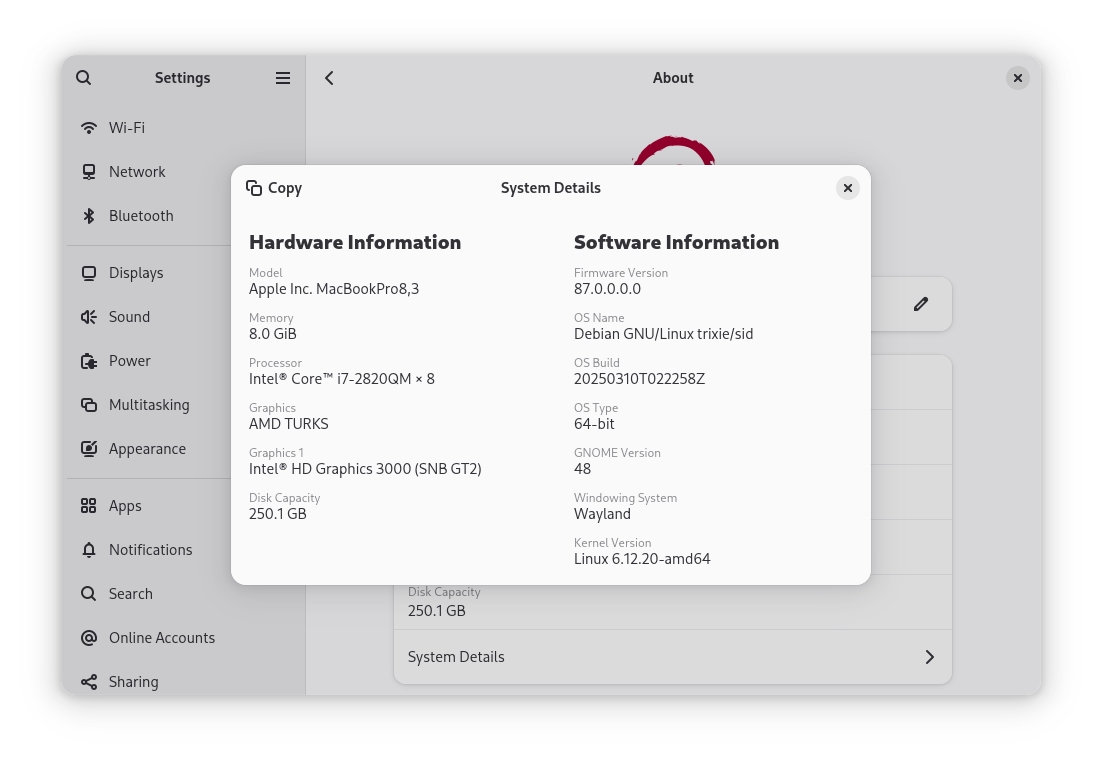Click the Sharing icon in sidebar
Screen dimensions: 1102x762
click(x=89, y=682)
